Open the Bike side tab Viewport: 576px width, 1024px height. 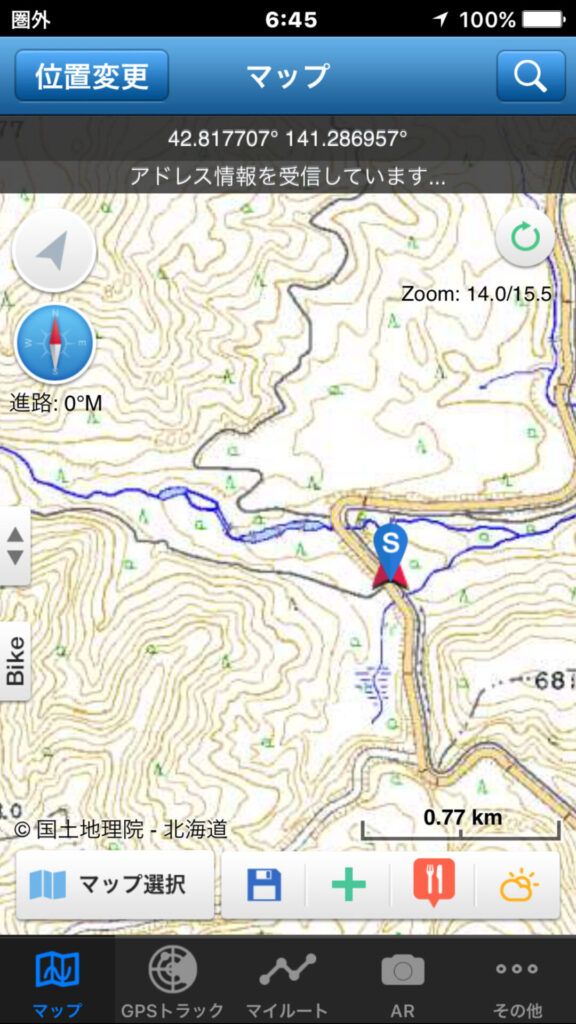pos(15,661)
